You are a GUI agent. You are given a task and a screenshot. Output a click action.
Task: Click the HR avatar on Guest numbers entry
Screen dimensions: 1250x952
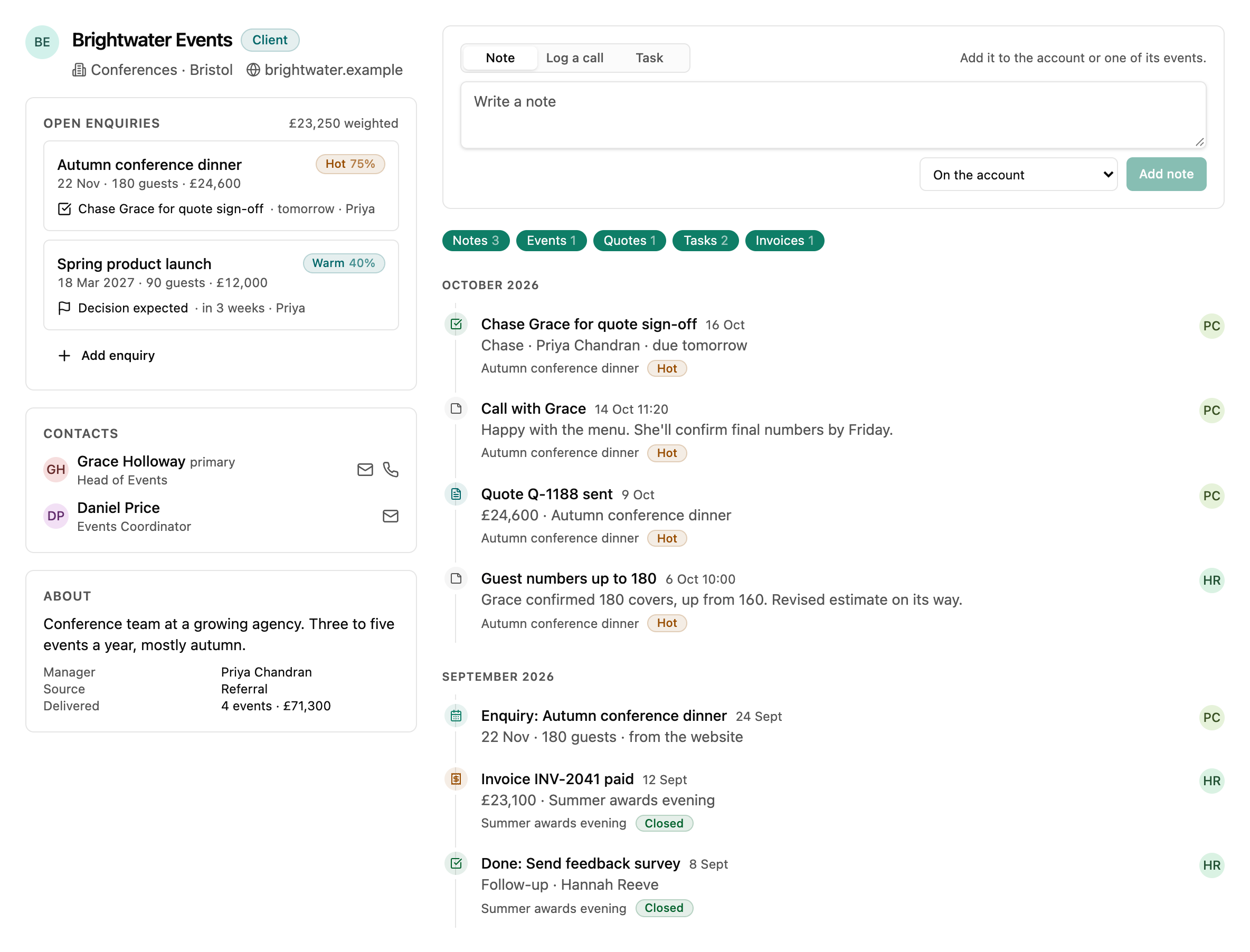point(1211,581)
